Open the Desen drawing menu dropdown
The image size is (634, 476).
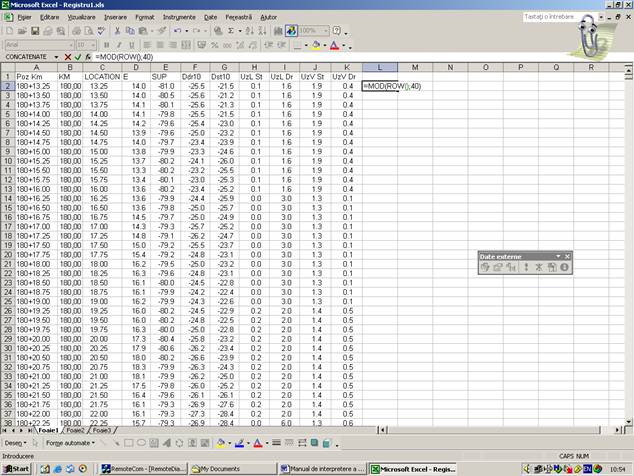(x=15, y=442)
